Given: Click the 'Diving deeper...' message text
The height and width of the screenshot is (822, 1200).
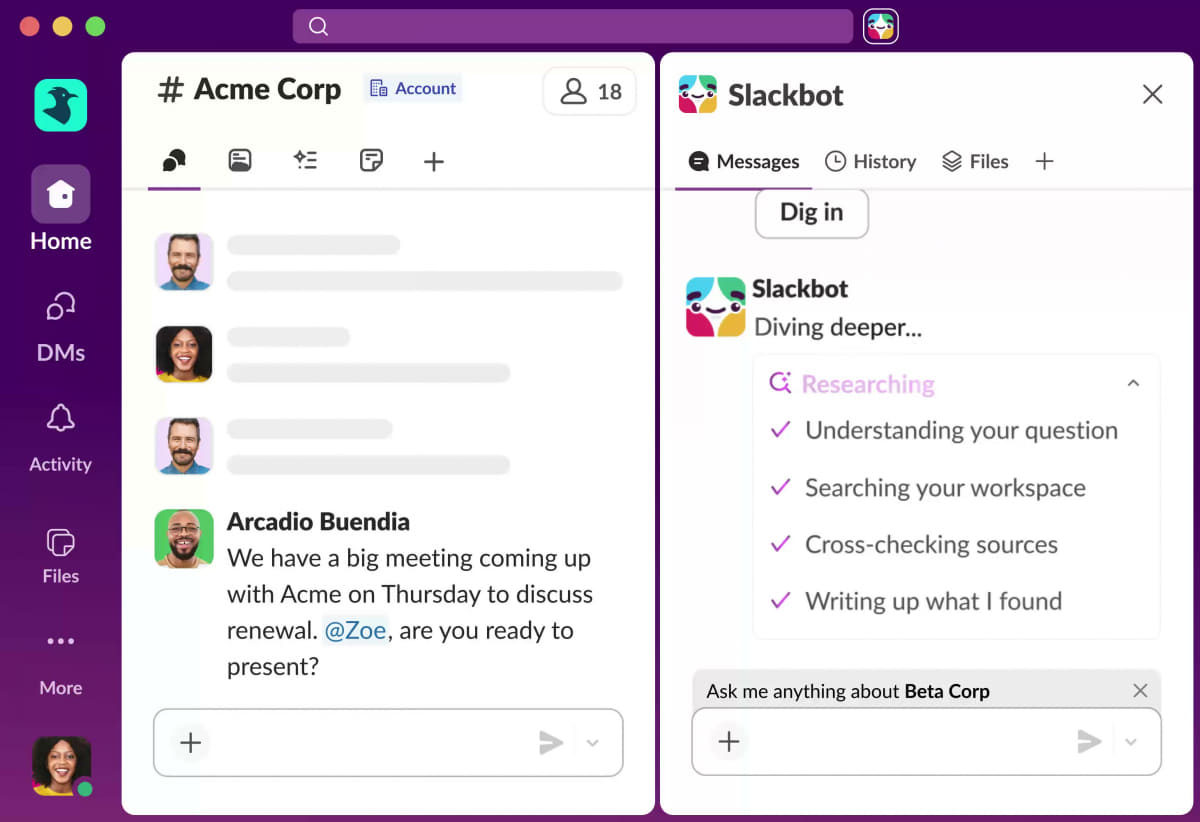Looking at the screenshot, I should tap(838, 327).
